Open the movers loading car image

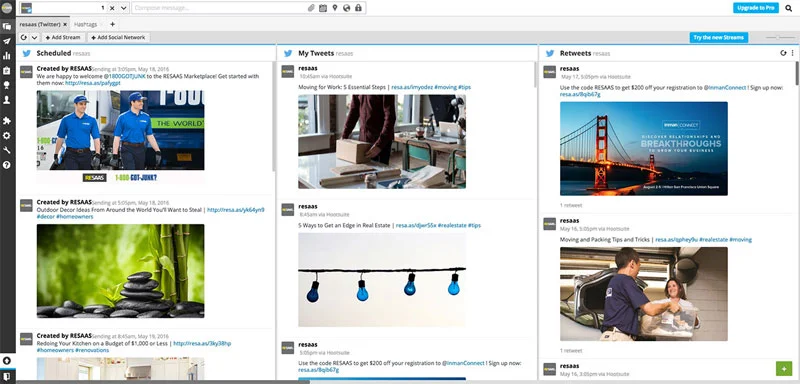point(644,294)
